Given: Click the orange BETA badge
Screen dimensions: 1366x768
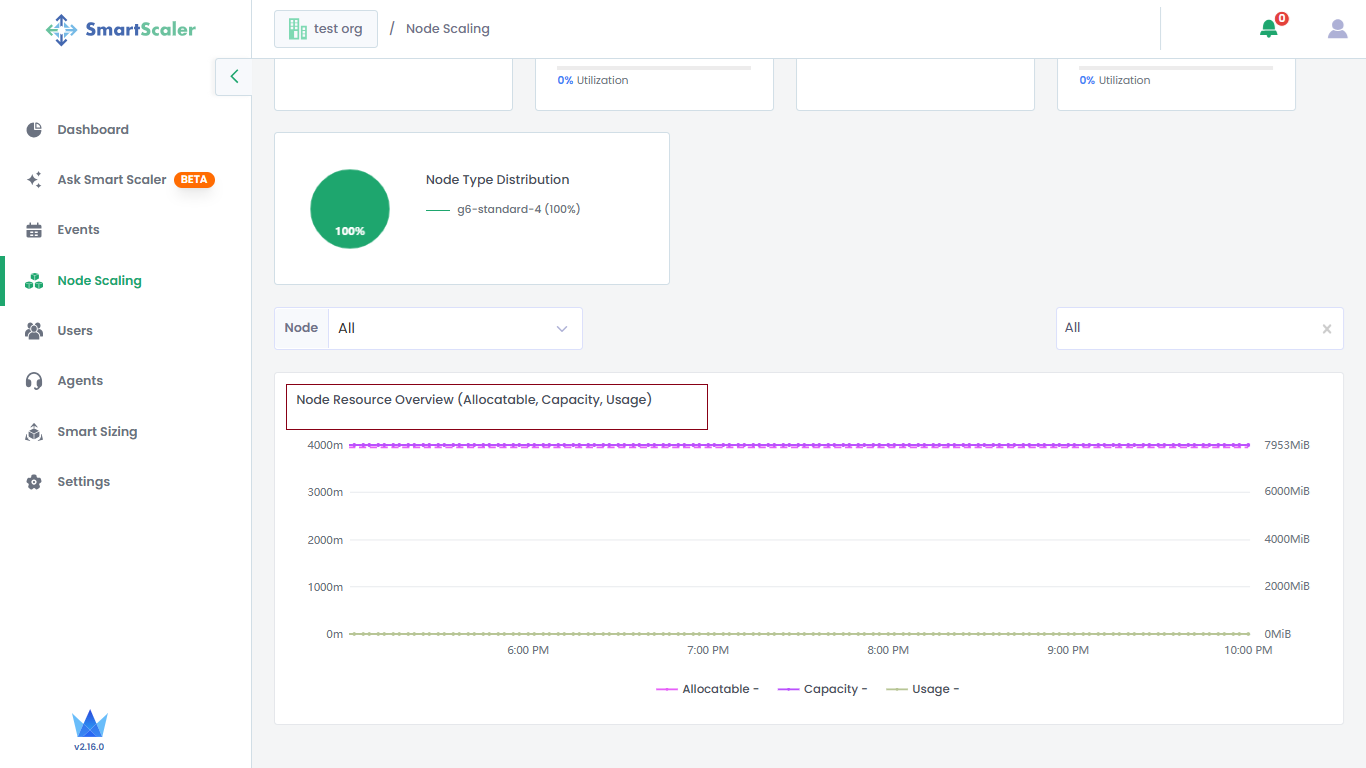Looking at the screenshot, I should 194,180.
